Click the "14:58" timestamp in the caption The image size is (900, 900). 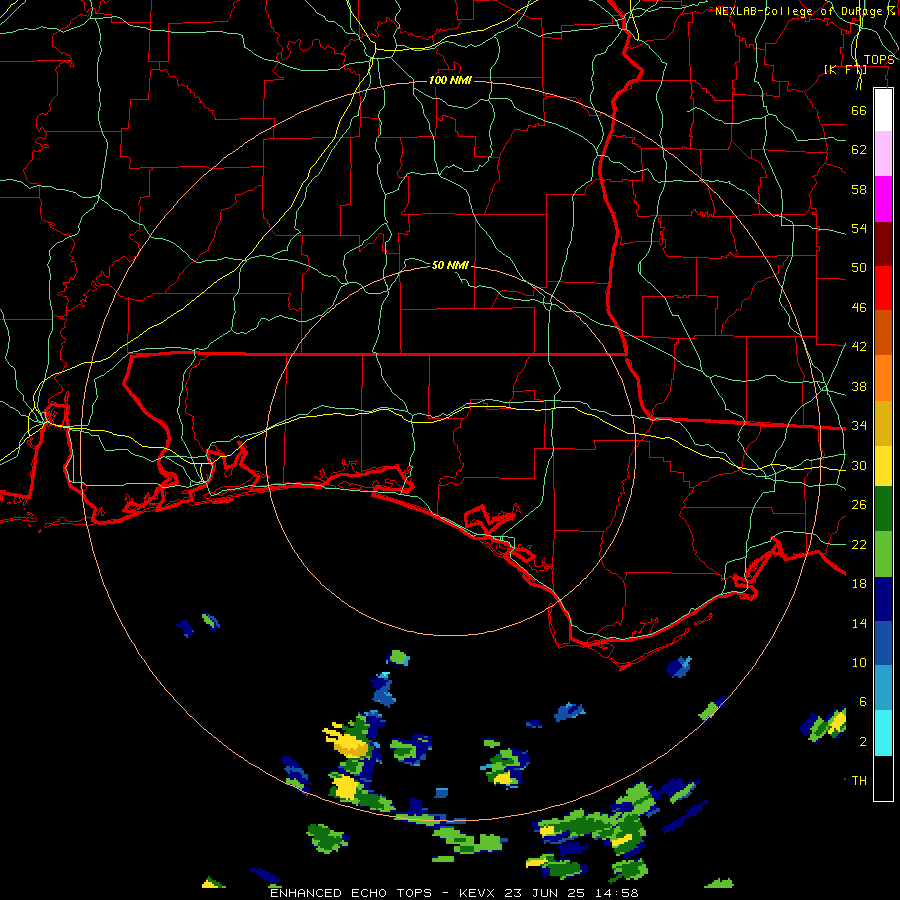coord(616,893)
